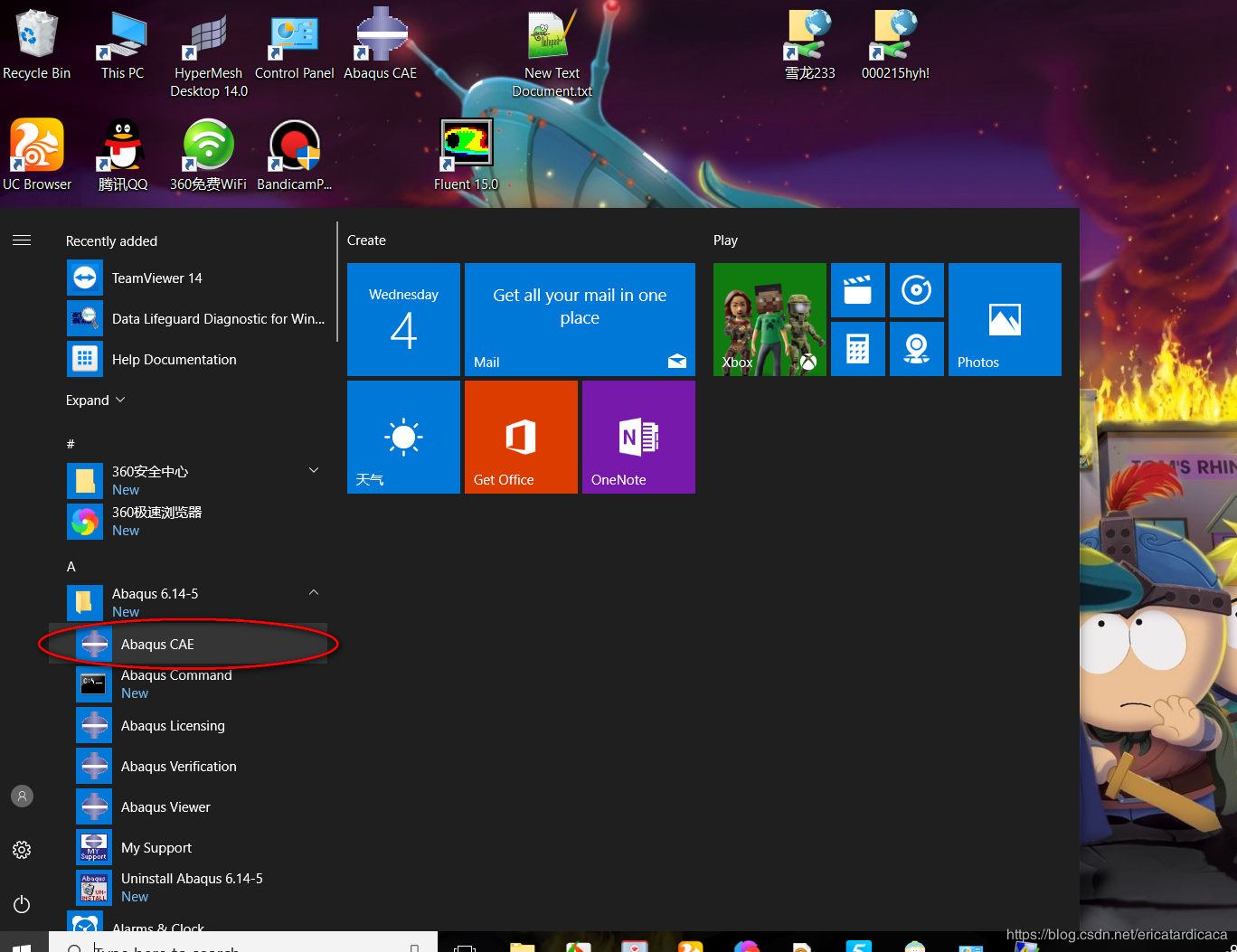Open the 360免费WiFi desktop icon
1237x952 pixels.
(208, 156)
